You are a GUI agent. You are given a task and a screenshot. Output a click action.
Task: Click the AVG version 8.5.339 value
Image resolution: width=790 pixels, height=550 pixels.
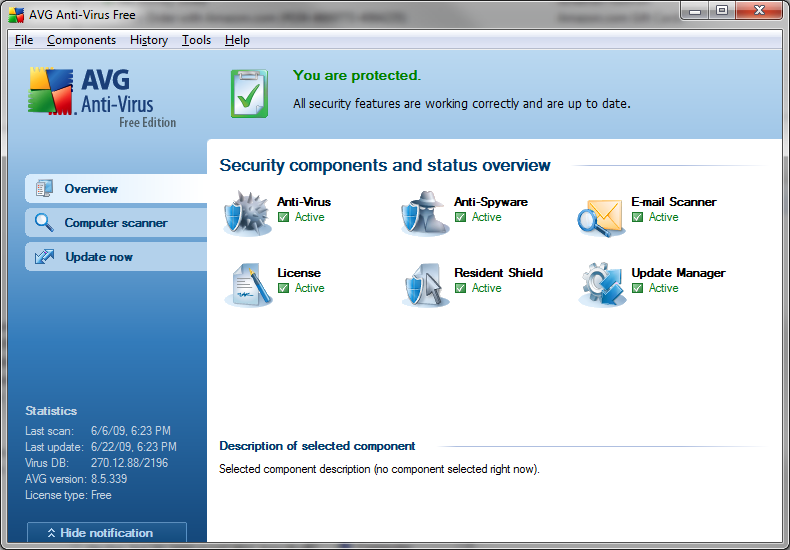[x=109, y=478]
